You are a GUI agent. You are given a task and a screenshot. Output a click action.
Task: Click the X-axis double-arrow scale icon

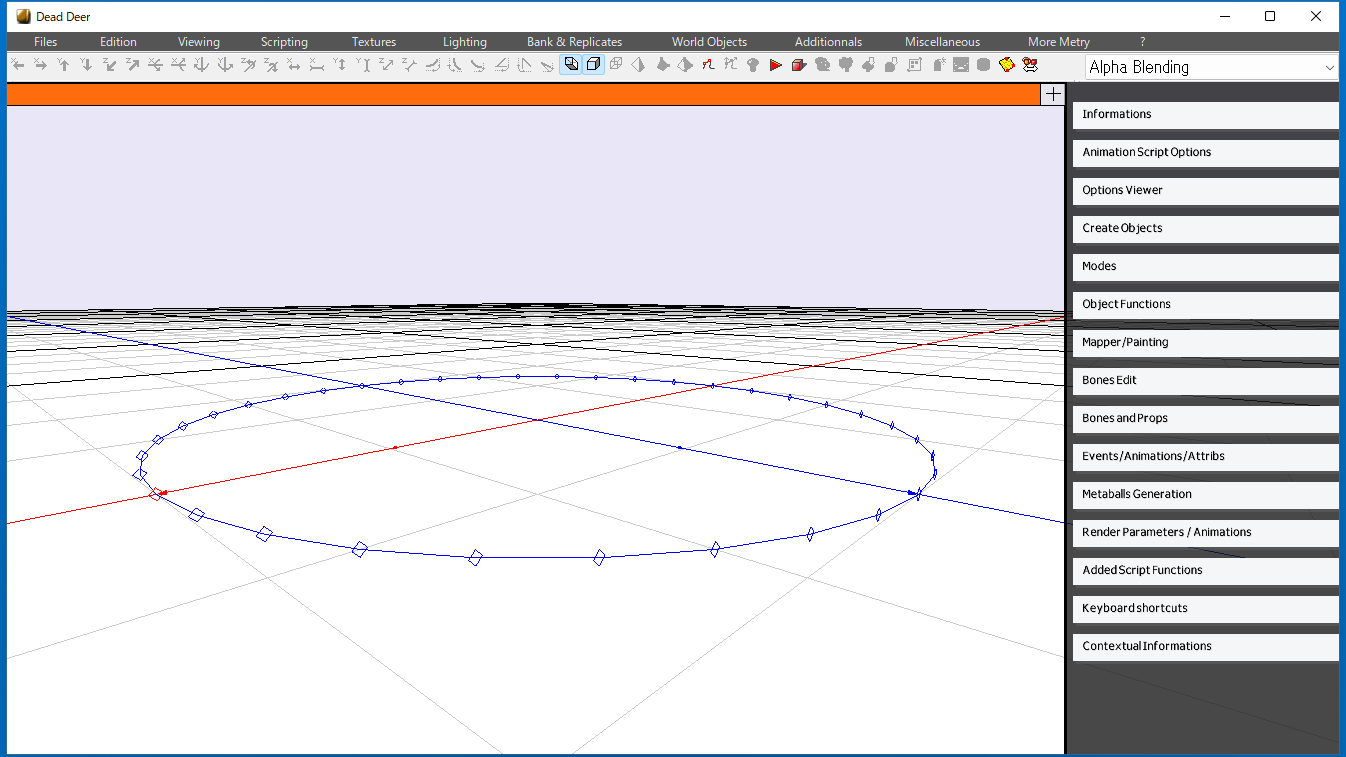point(293,65)
